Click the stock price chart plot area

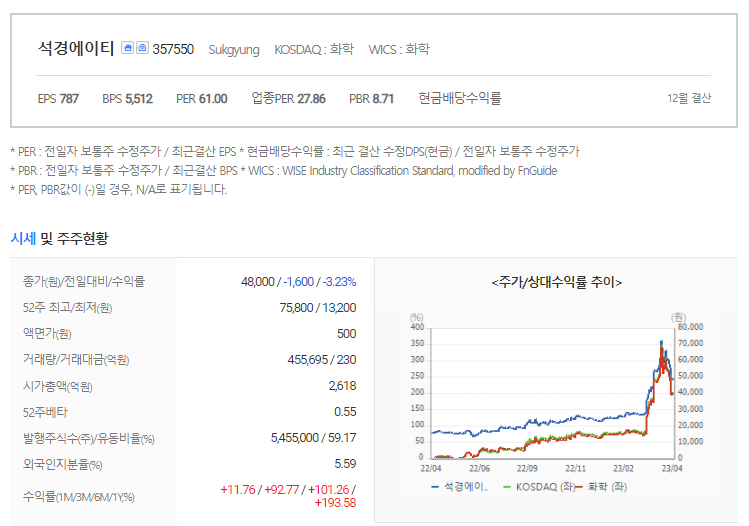552,393
